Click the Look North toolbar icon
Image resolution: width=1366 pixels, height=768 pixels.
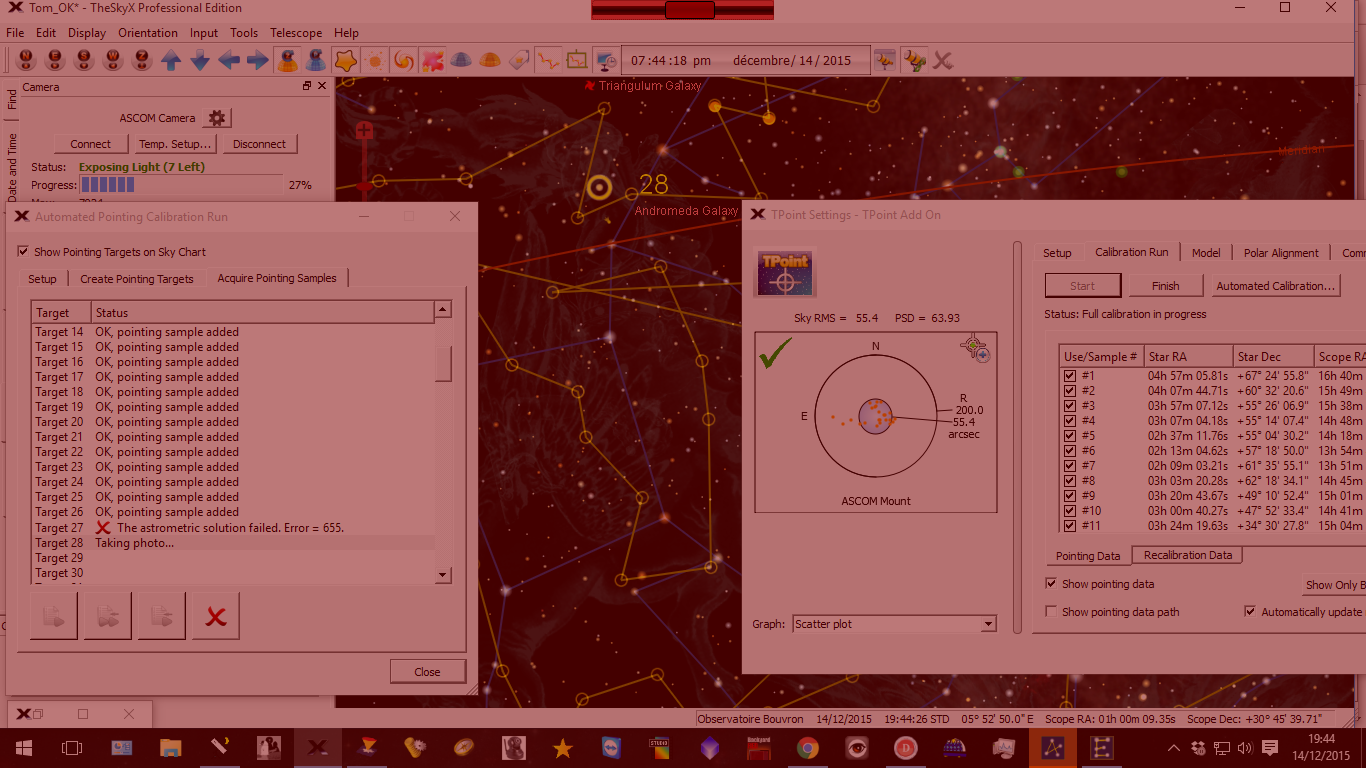[26, 60]
